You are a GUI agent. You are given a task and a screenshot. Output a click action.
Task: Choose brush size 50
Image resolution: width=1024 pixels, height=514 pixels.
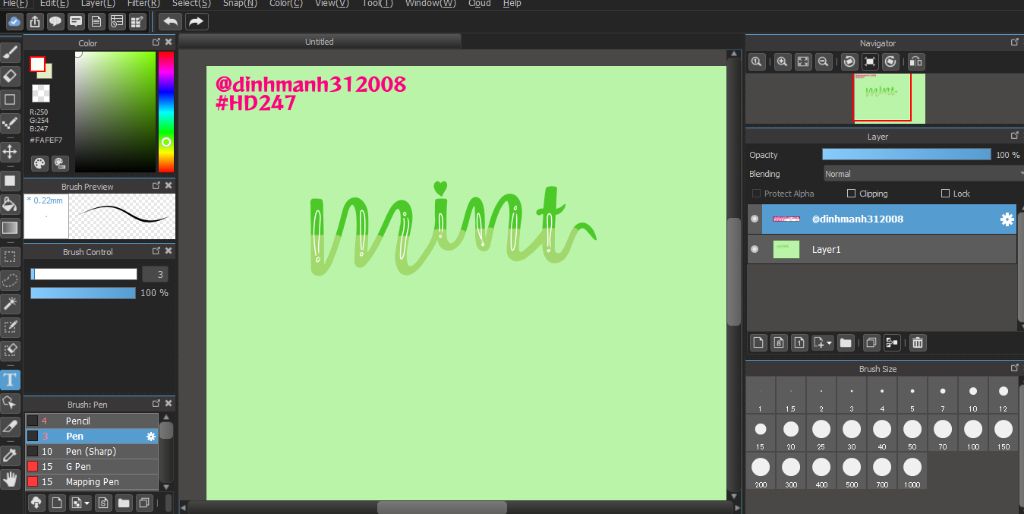(x=912, y=433)
